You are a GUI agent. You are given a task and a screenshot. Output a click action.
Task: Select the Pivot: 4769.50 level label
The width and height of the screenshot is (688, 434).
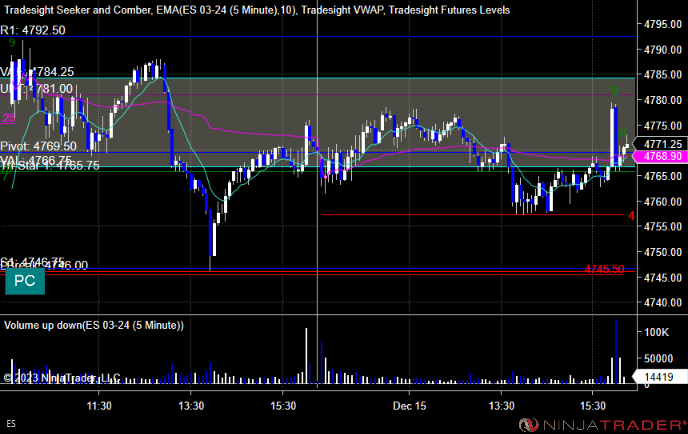coord(38,146)
